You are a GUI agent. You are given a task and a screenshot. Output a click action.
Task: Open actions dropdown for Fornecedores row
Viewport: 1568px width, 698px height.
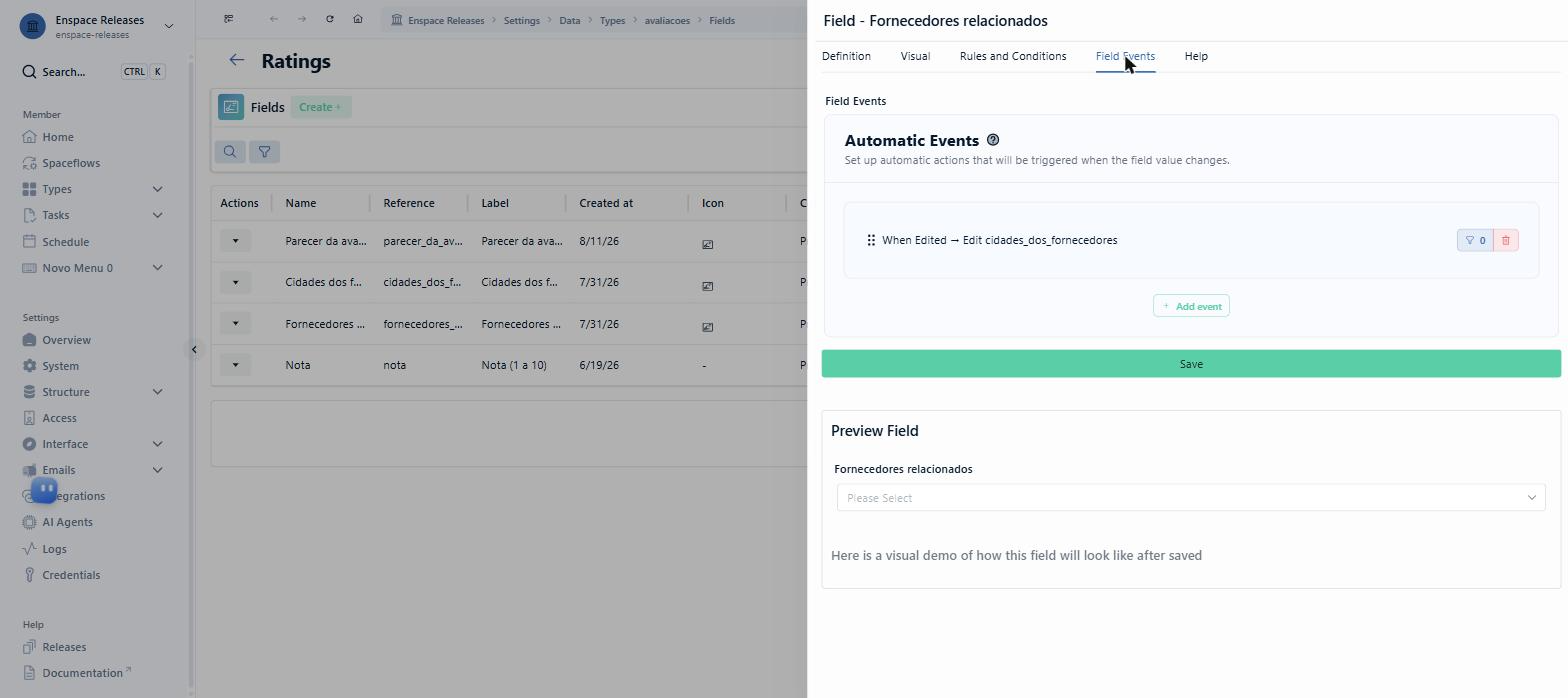(236, 323)
